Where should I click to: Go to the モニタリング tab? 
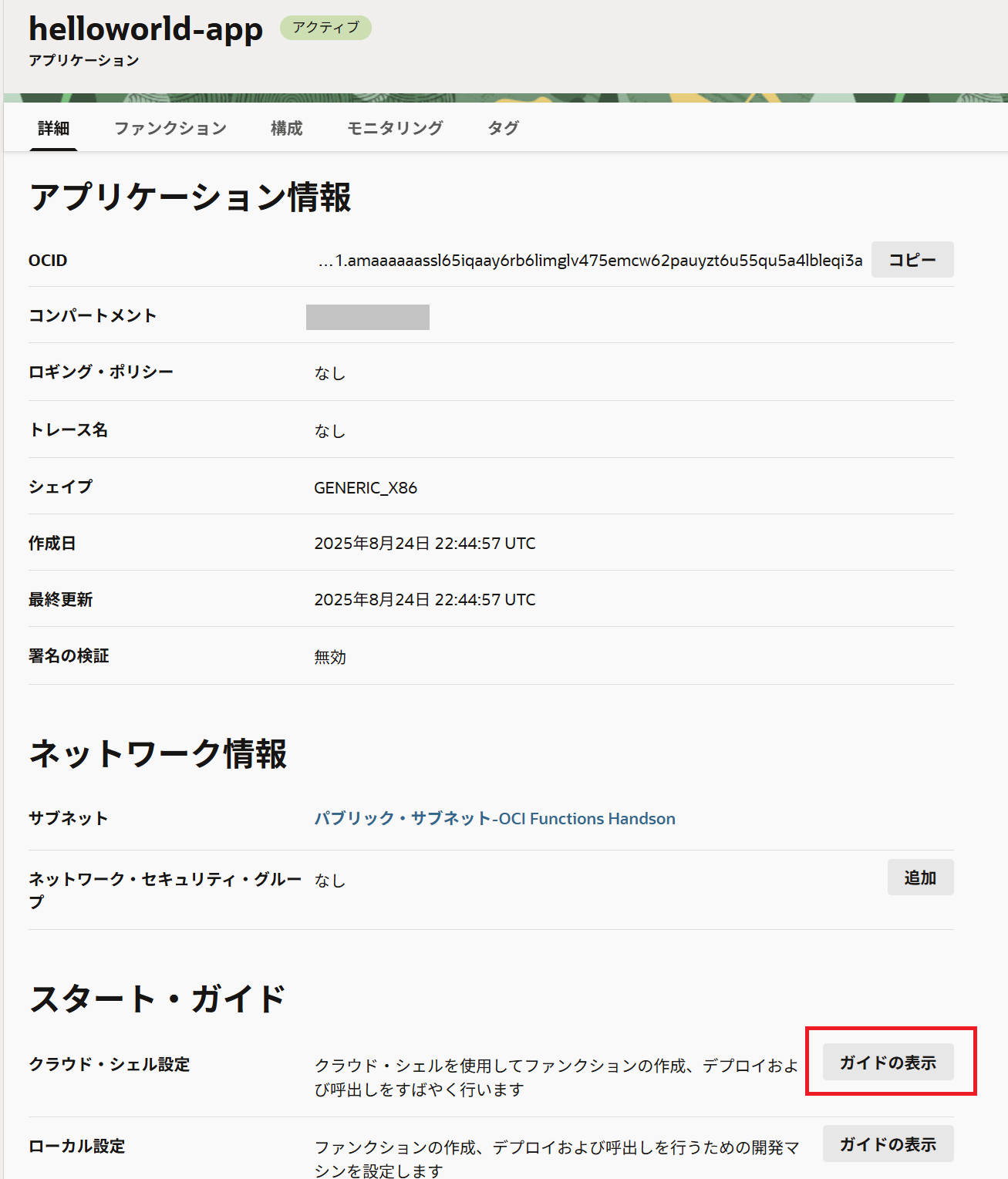tap(395, 128)
